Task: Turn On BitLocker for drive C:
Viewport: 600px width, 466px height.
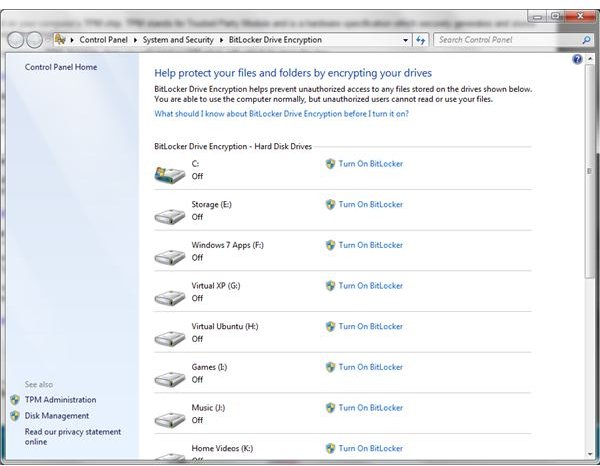Action: click(x=370, y=164)
